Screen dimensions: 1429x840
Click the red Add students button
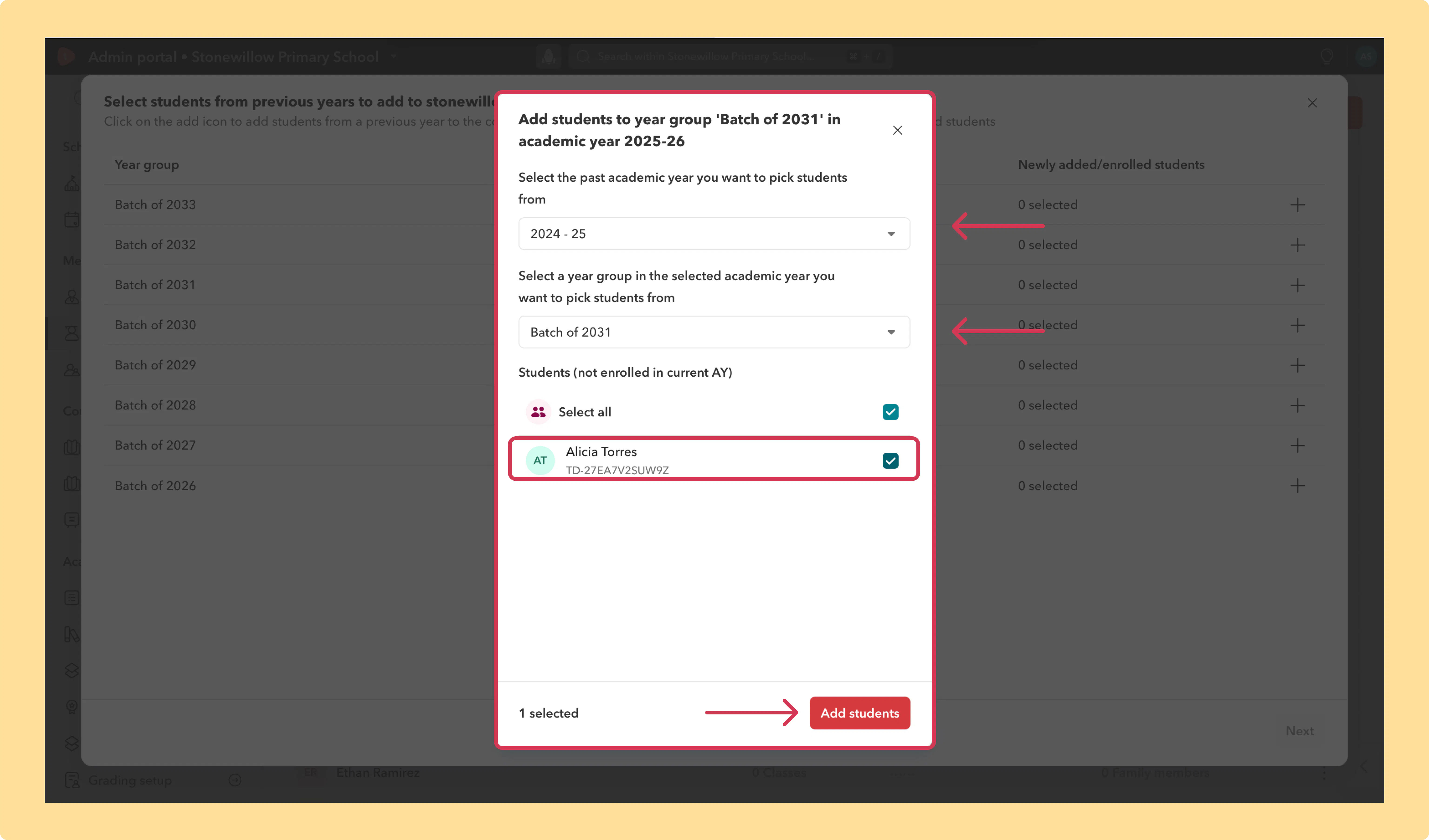860,713
